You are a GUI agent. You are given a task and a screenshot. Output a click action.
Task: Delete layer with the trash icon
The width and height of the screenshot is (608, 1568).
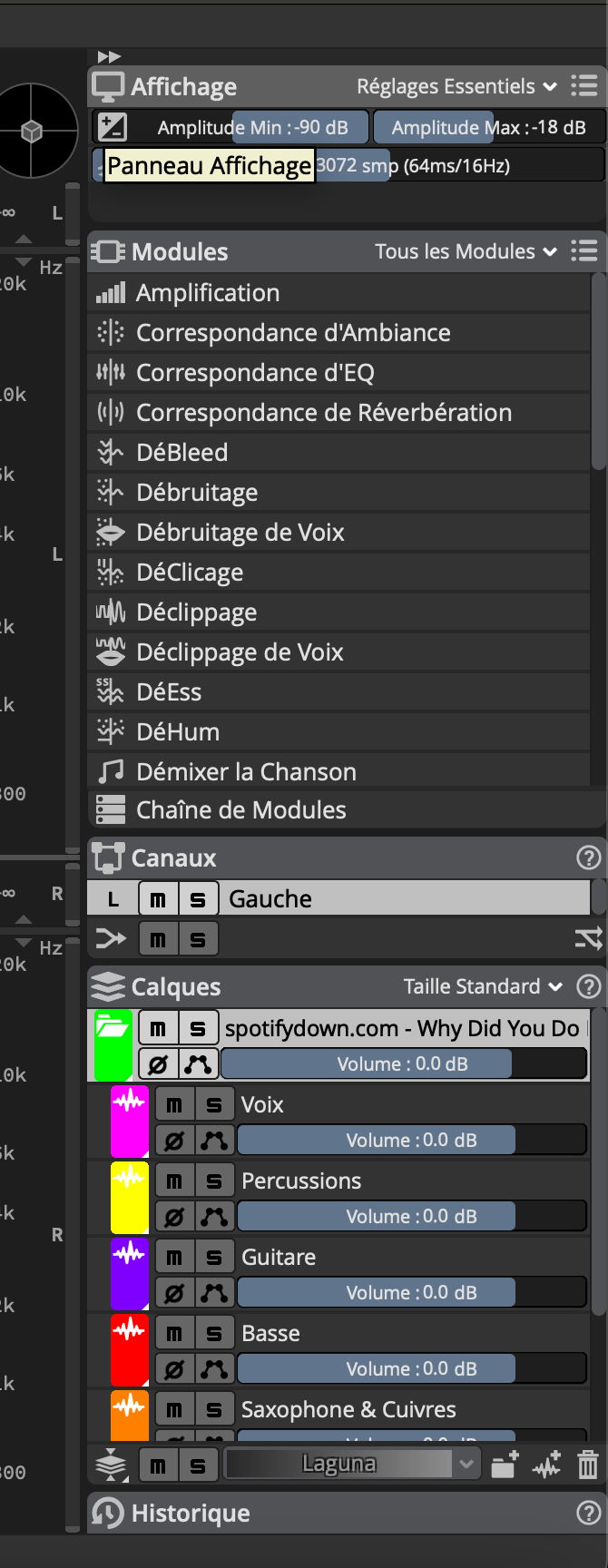click(588, 1465)
